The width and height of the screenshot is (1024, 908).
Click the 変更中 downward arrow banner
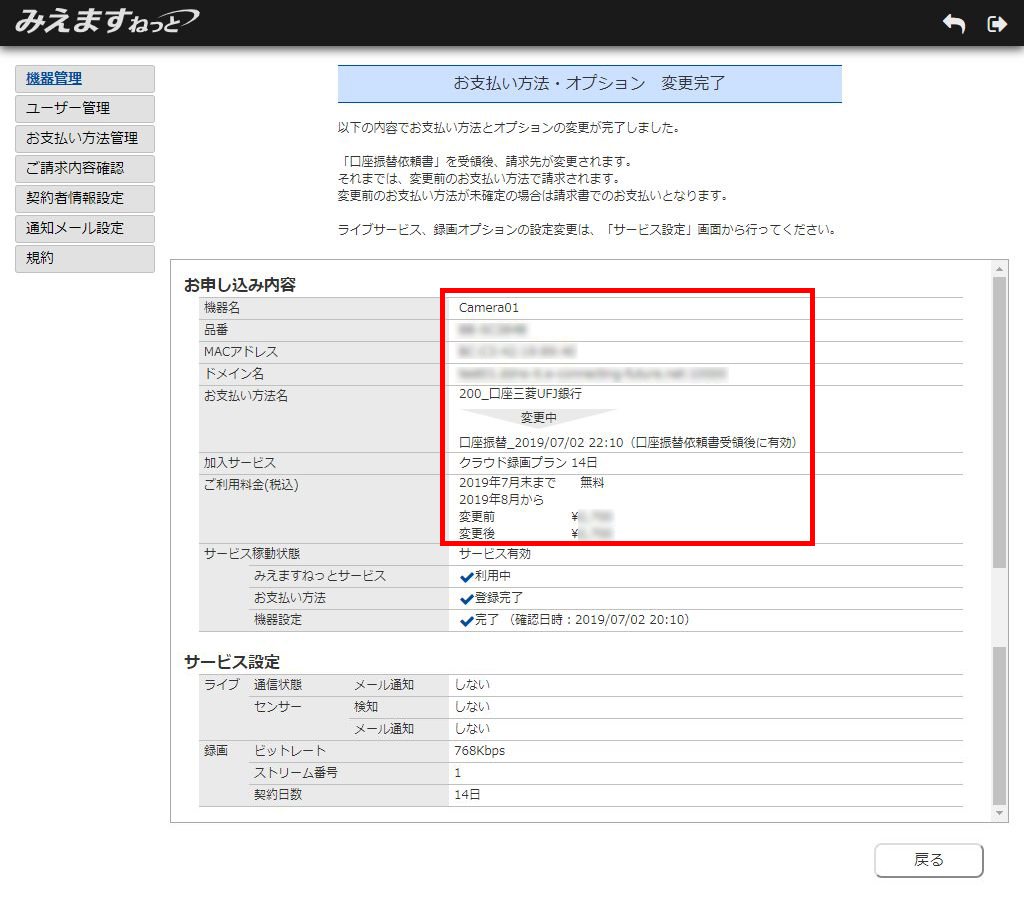coord(538,418)
